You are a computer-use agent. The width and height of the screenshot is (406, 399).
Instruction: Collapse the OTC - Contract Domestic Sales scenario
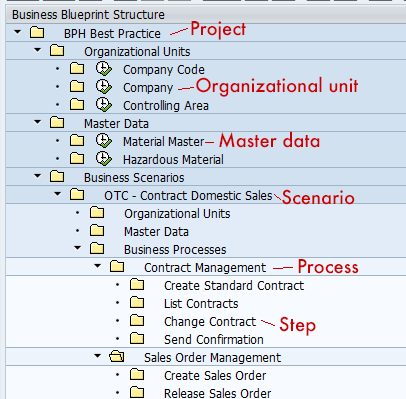point(57,194)
